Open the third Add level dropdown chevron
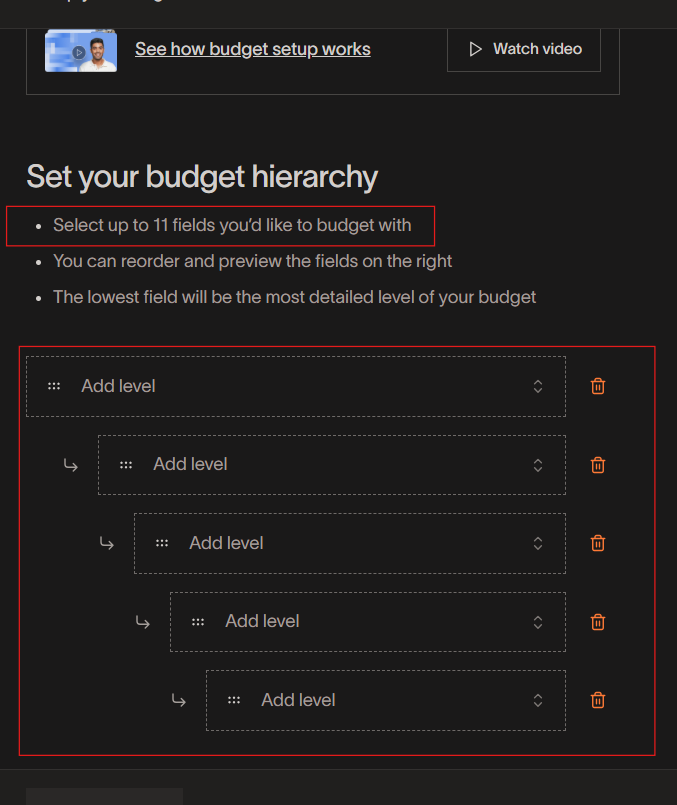Image resolution: width=677 pixels, height=805 pixels. pyautogui.click(x=537, y=543)
